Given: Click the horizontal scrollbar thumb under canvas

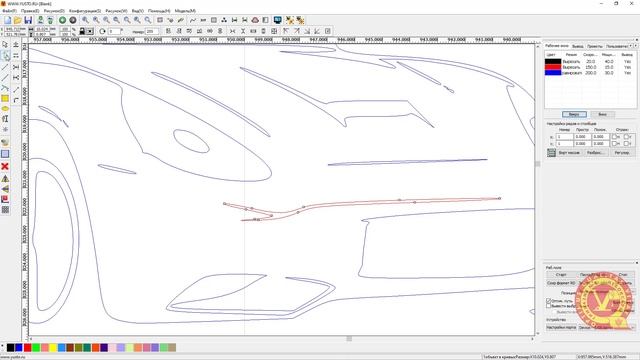Looking at the screenshot, I should [349, 338].
